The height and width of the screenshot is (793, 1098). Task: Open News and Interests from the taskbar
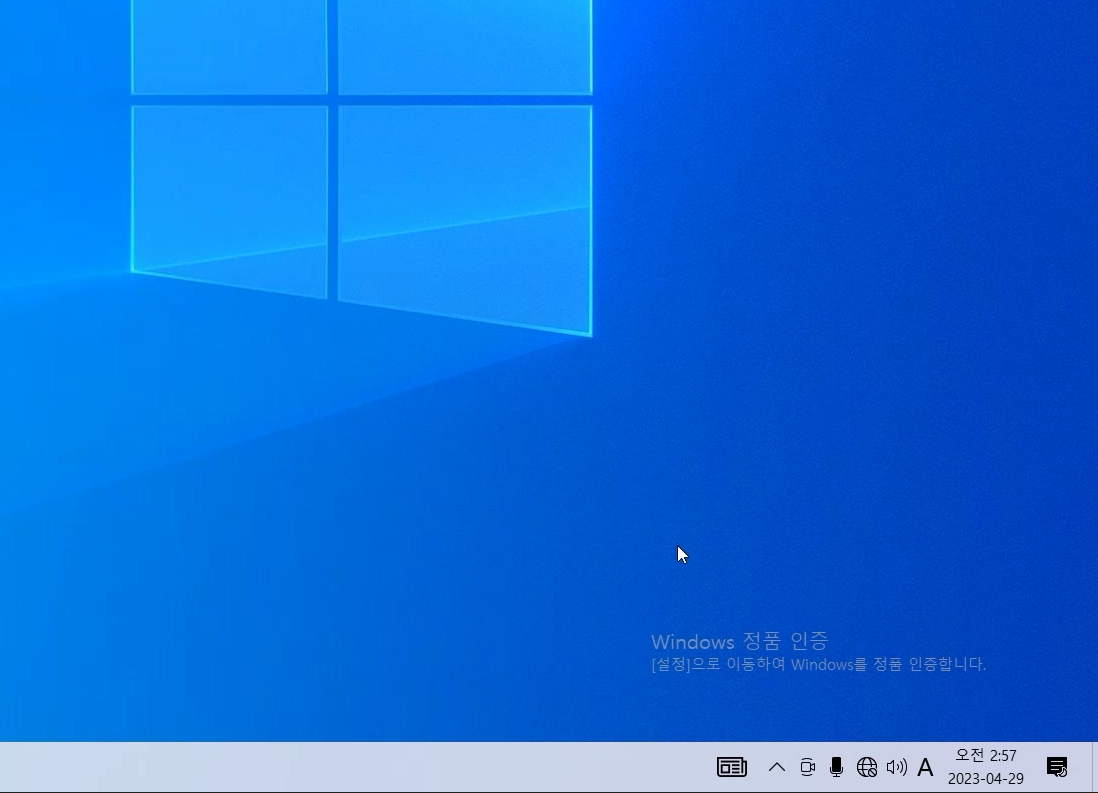731,767
